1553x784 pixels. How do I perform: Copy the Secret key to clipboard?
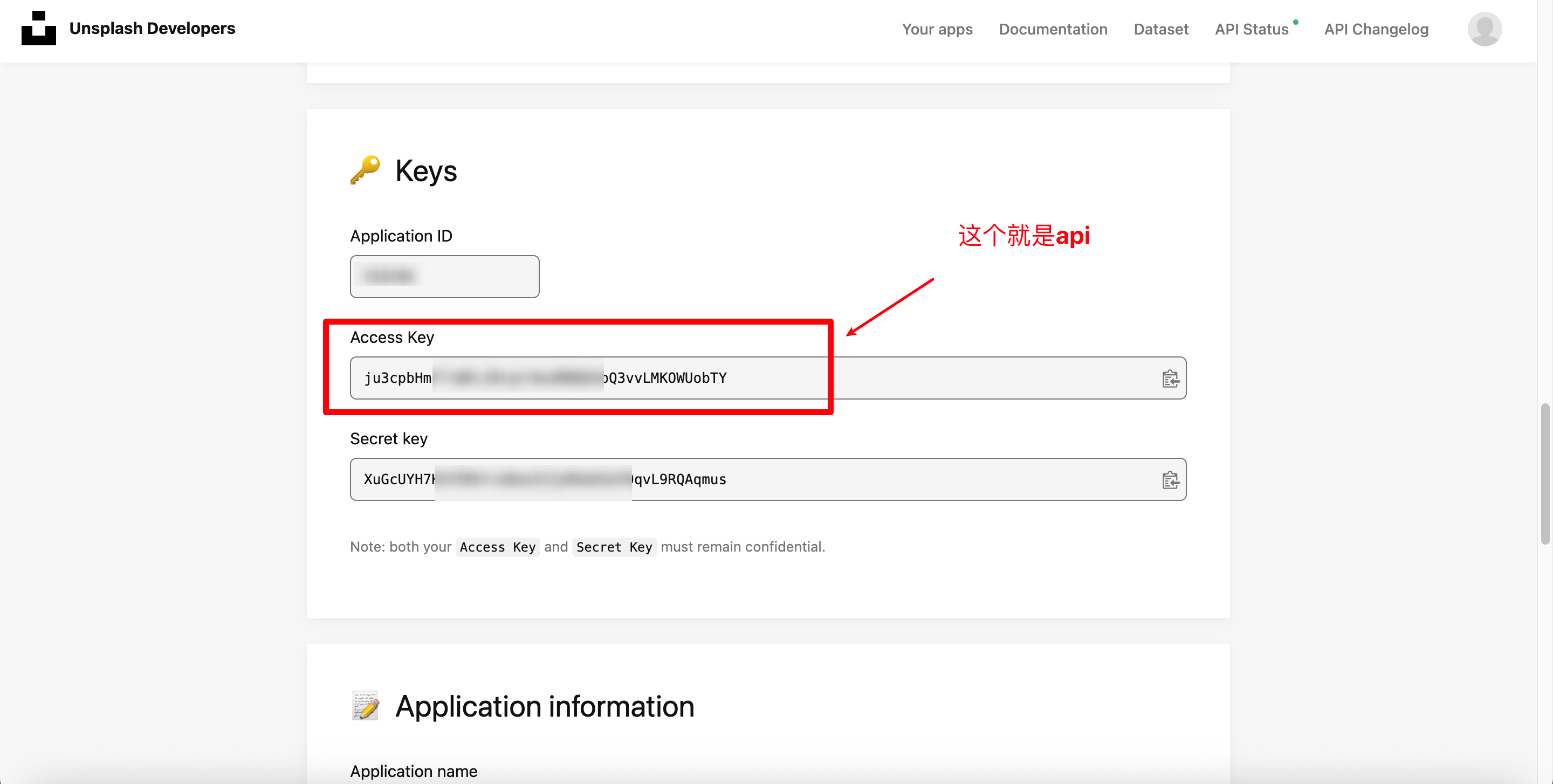(x=1170, y=480)
